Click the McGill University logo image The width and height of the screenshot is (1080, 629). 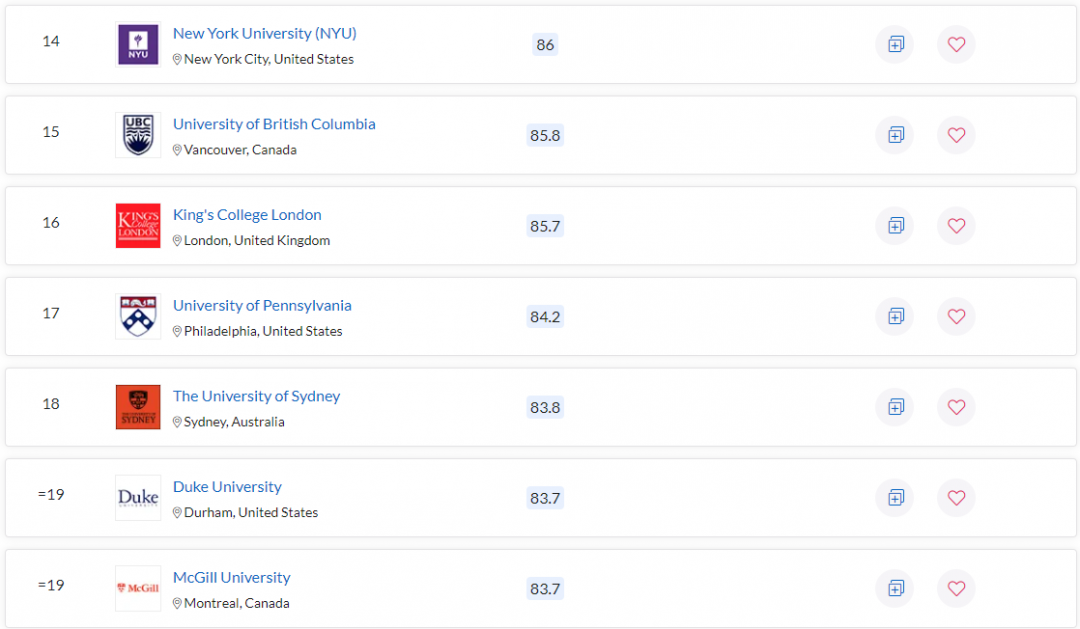click(x=138, y=588)
